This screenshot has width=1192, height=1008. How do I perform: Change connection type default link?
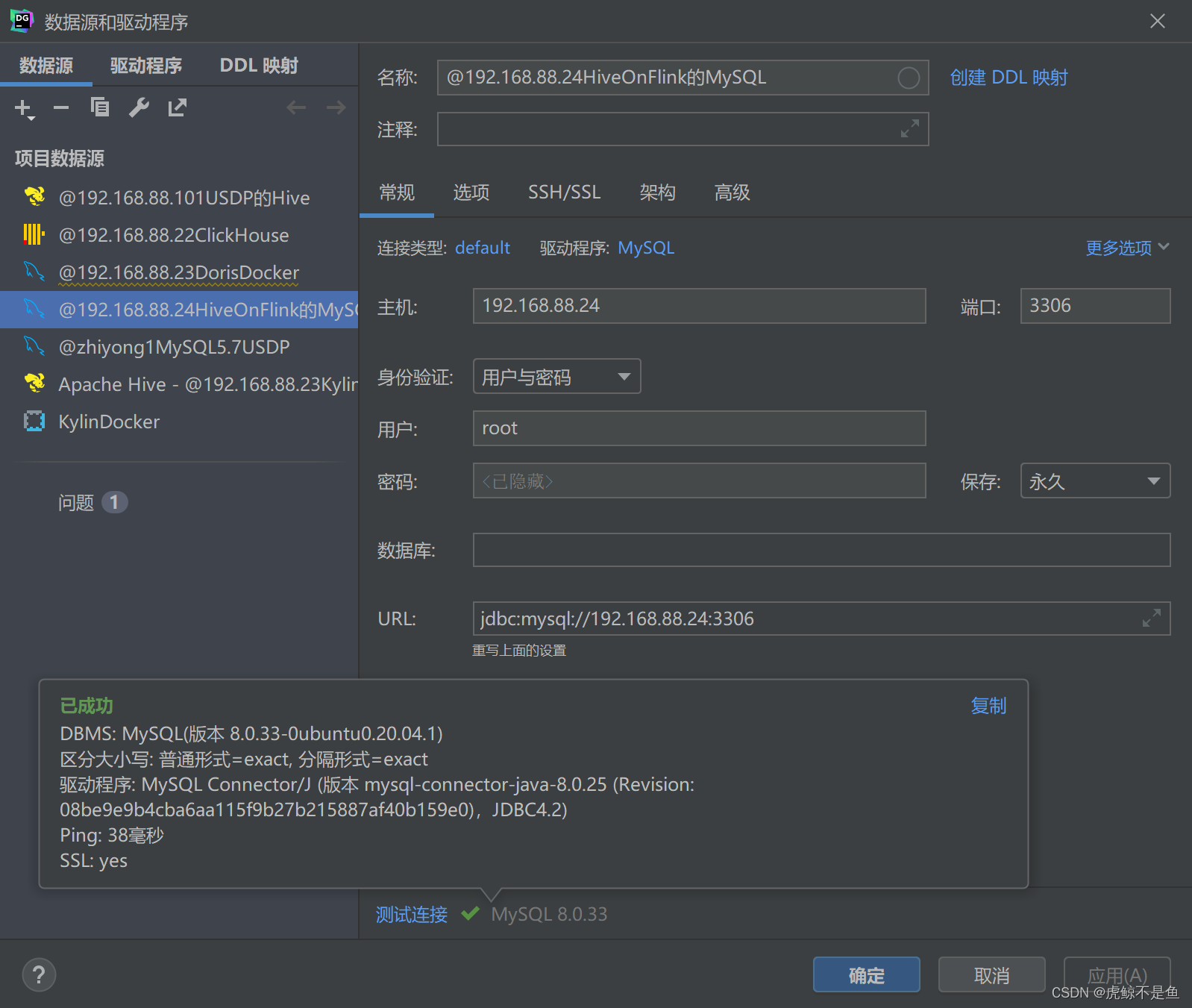[483, 248]
